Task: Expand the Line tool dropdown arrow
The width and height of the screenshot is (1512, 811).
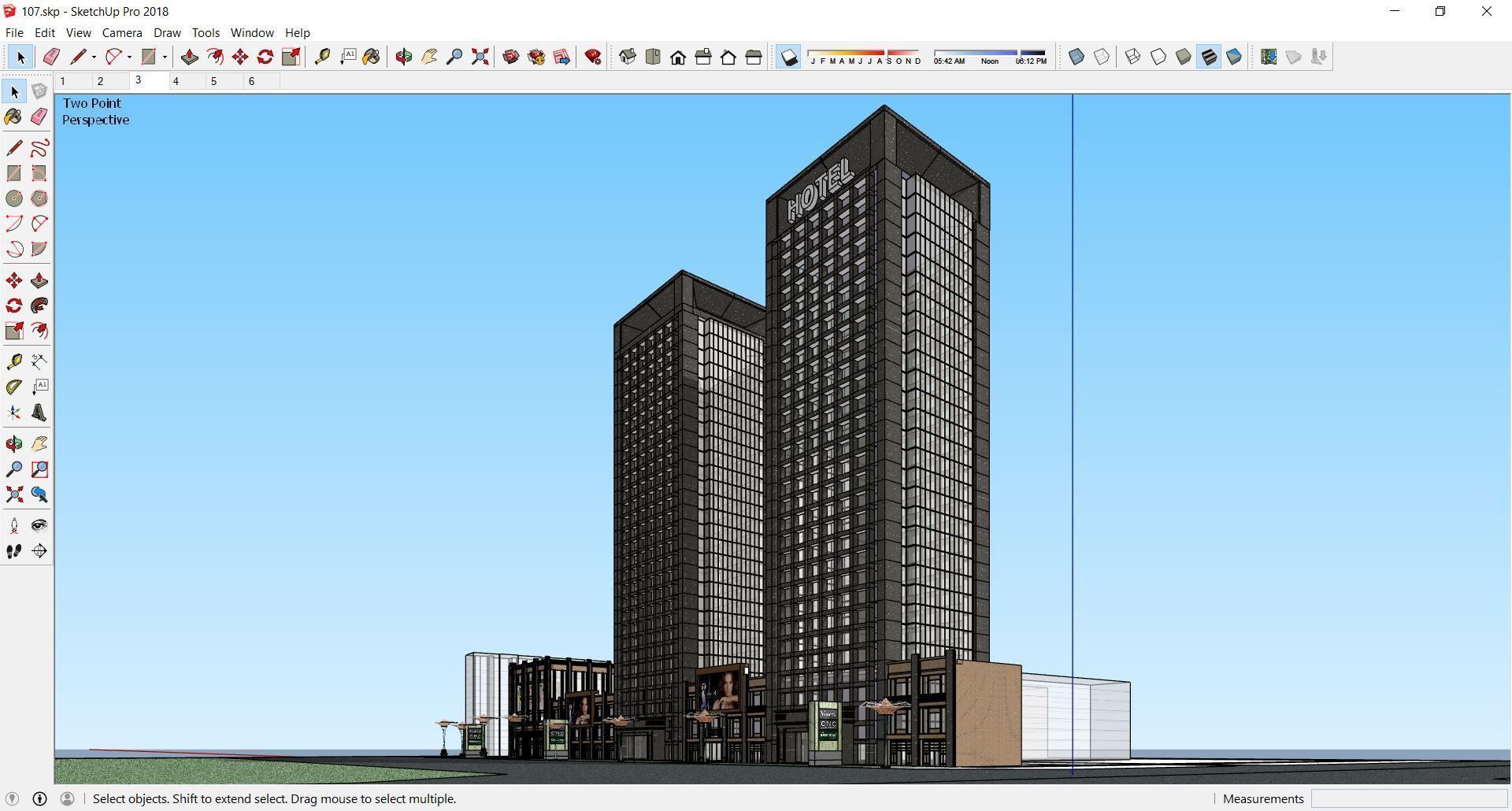Action: point(94,57)
